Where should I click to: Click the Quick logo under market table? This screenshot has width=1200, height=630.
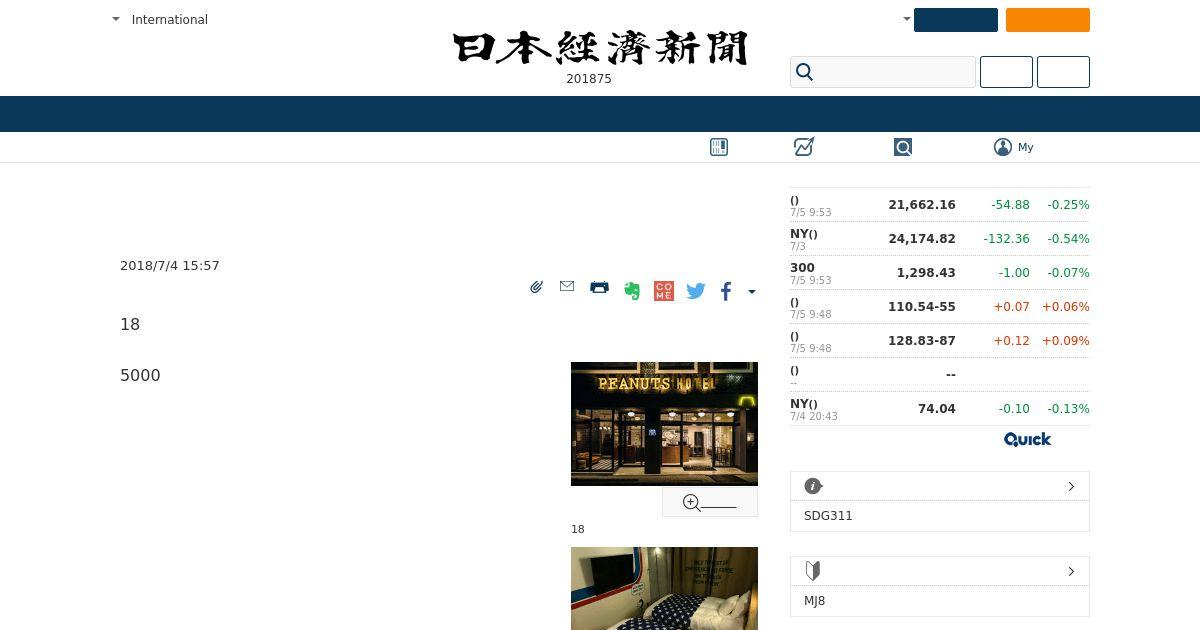[1027, 439]
